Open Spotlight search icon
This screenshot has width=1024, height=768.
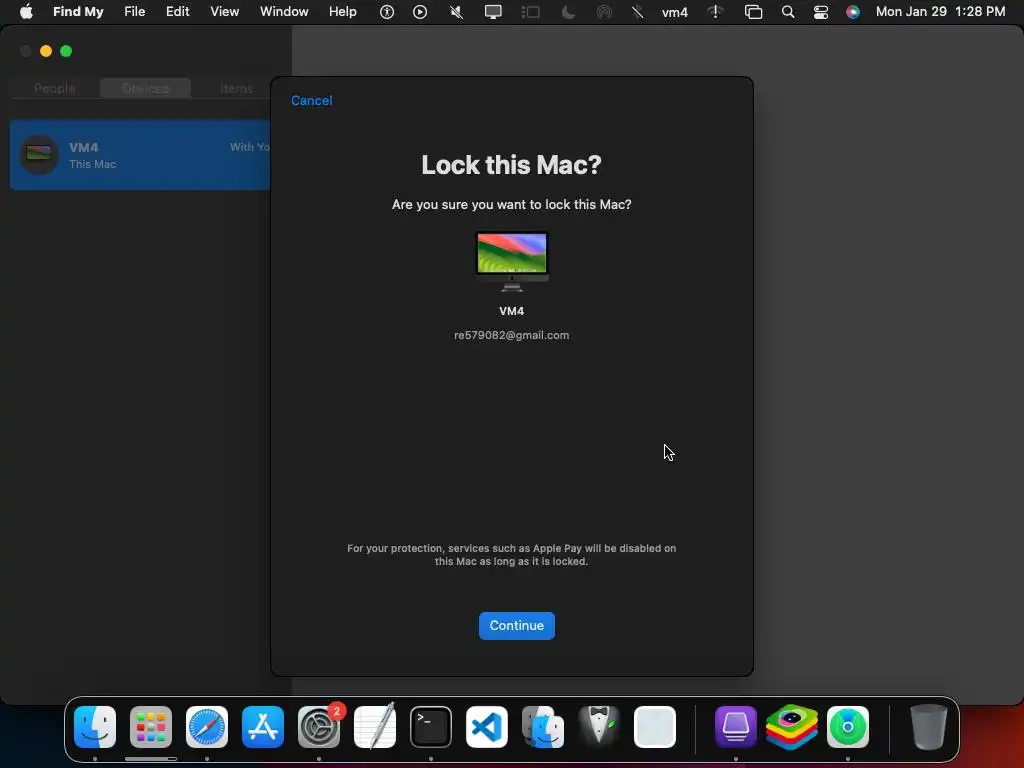pyautogui.click(x=788, y=12)
